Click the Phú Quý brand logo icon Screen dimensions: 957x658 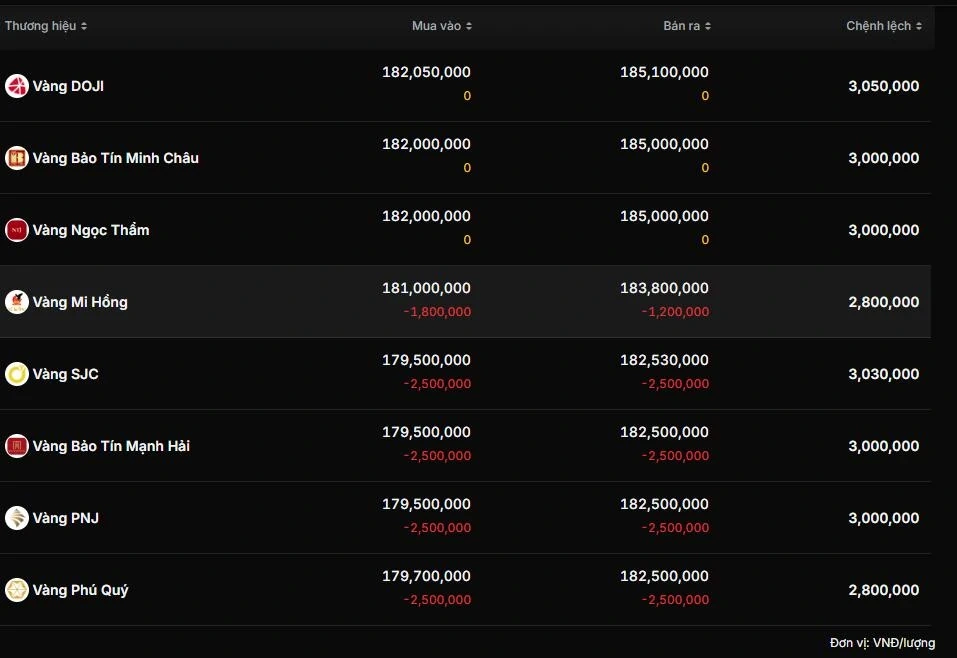click(x=17, y=590)
